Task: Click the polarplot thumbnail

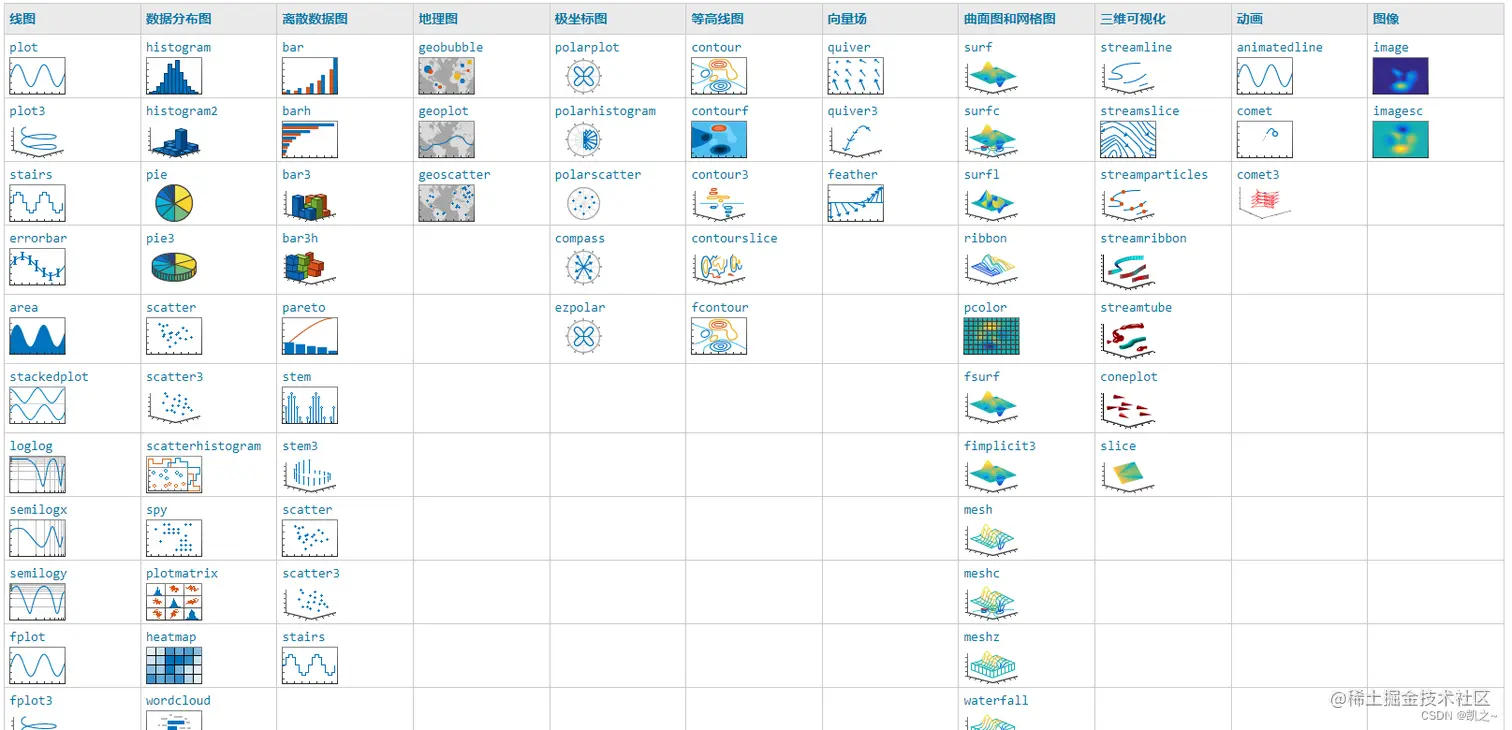Action: click(583, 76)
